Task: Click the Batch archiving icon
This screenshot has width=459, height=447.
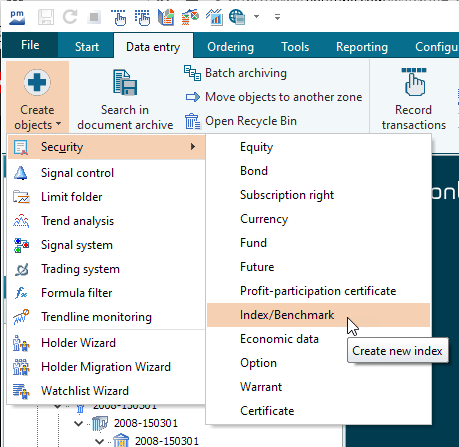Action: pos(193,73)
